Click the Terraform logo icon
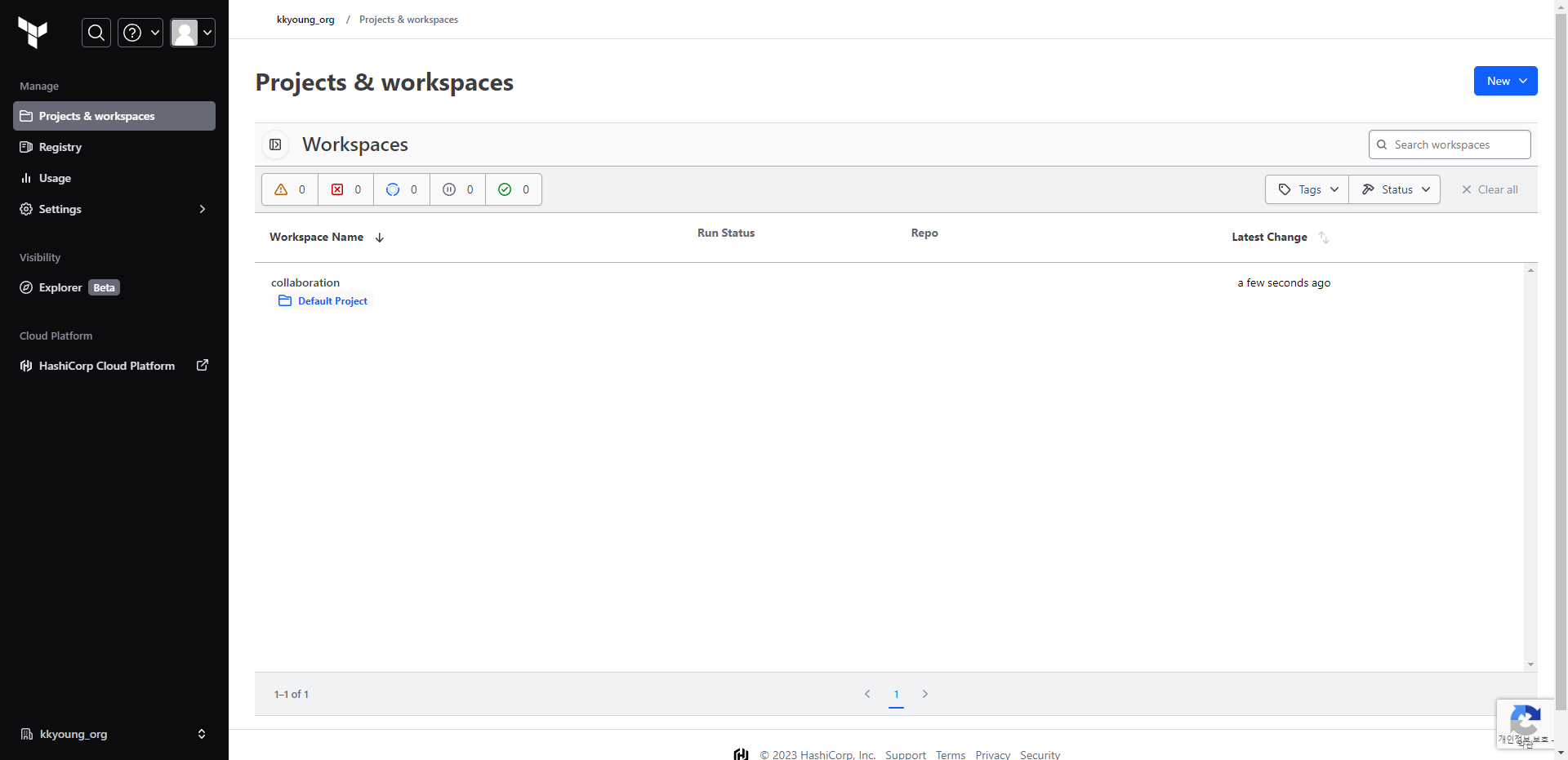The image size is (1568, 760). [33, 33]
